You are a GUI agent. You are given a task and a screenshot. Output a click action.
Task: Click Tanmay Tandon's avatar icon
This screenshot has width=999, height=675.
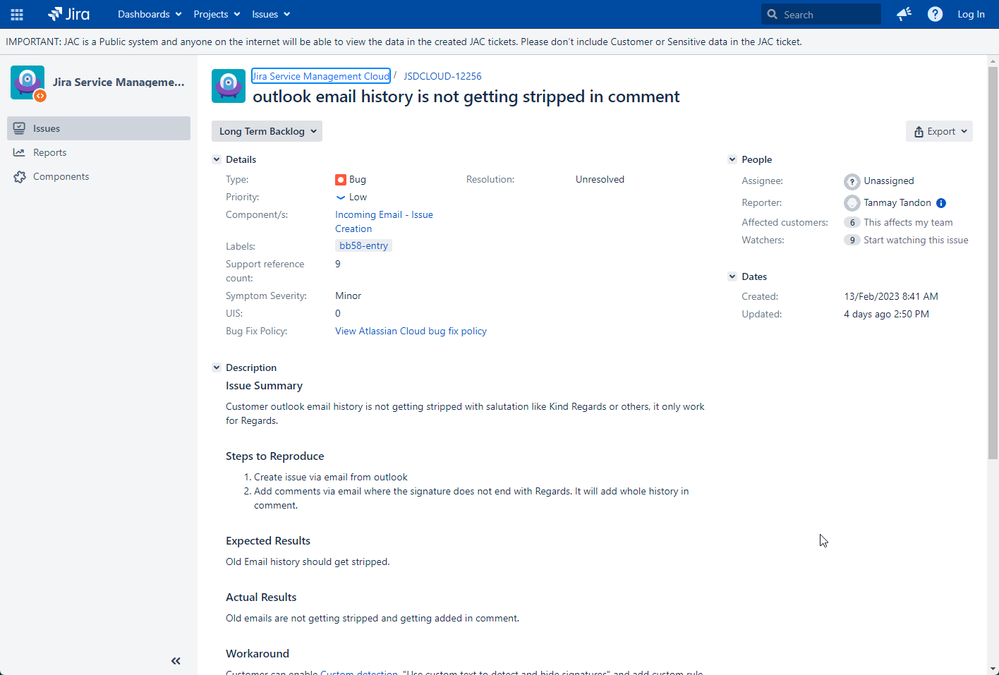852,203
